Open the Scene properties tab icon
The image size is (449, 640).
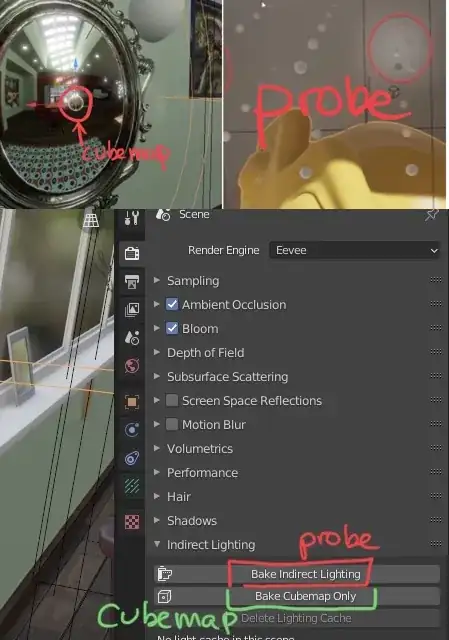point(131,338)
